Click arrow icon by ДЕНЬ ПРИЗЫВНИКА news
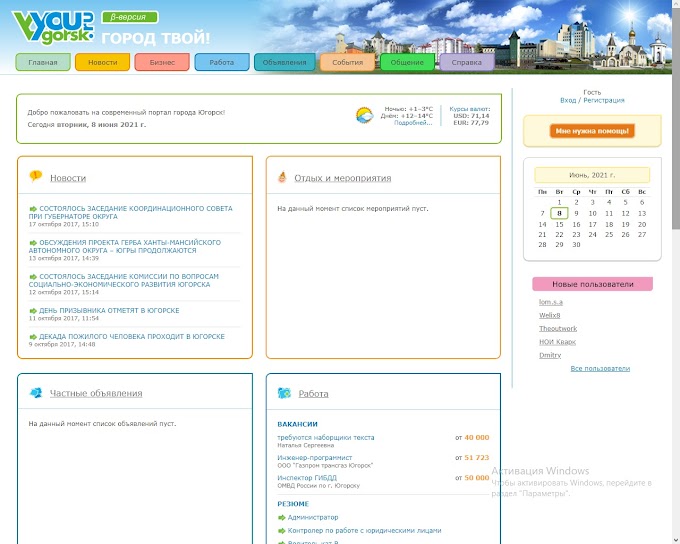680x544 pixels. [33, 311]
